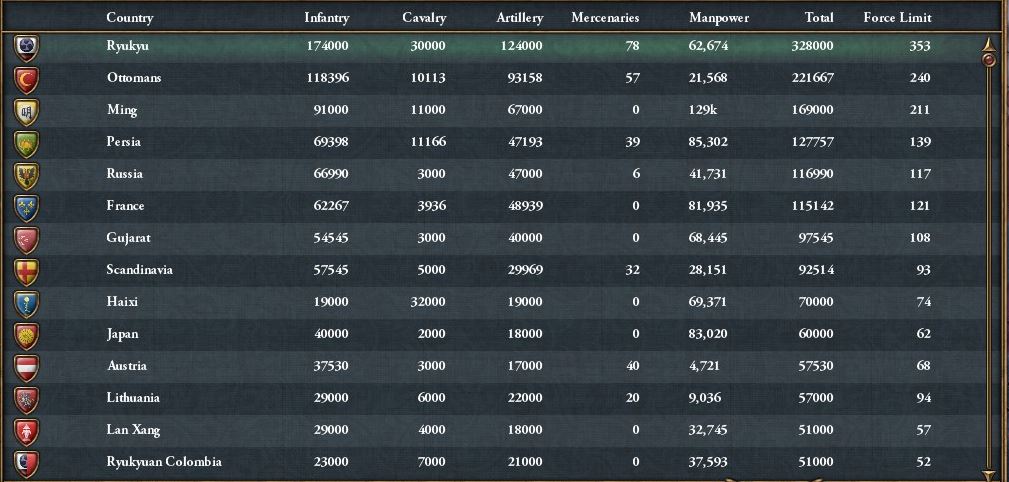Open the Lithuania flag shield icon

click(x=27, y=399)
